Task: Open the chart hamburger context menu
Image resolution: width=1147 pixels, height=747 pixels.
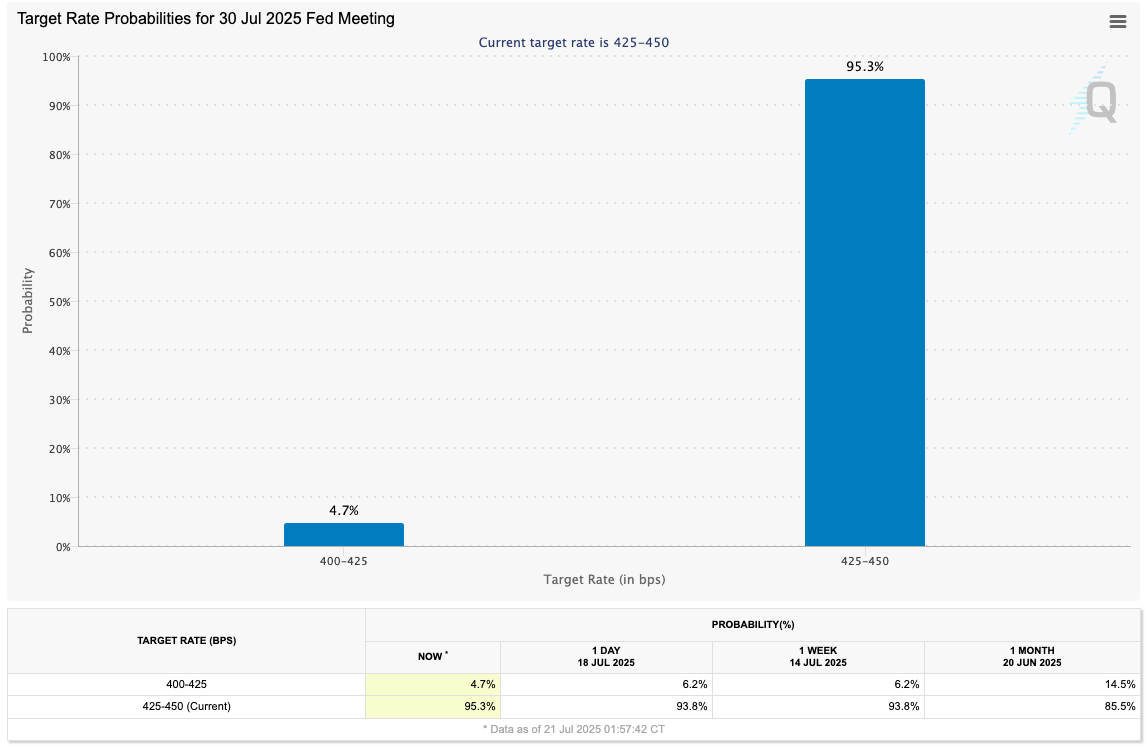Action: (1118, 22)
